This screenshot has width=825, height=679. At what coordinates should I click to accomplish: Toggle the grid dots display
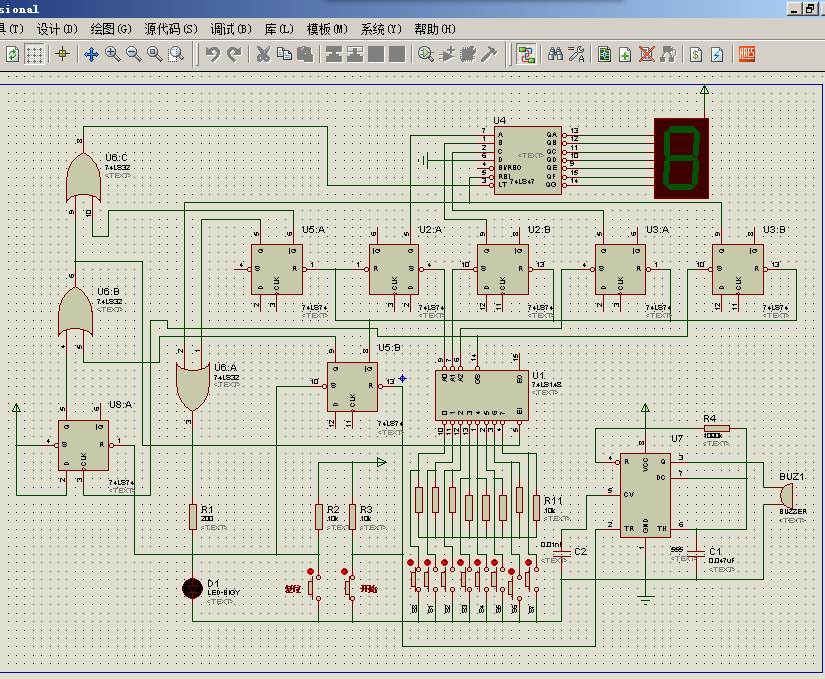coord(34,54)
